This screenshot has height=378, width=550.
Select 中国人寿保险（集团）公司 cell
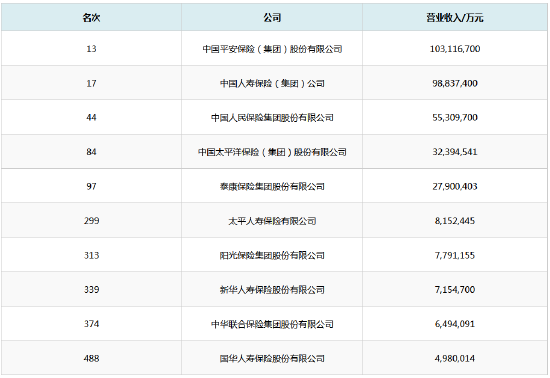point(272,83)
